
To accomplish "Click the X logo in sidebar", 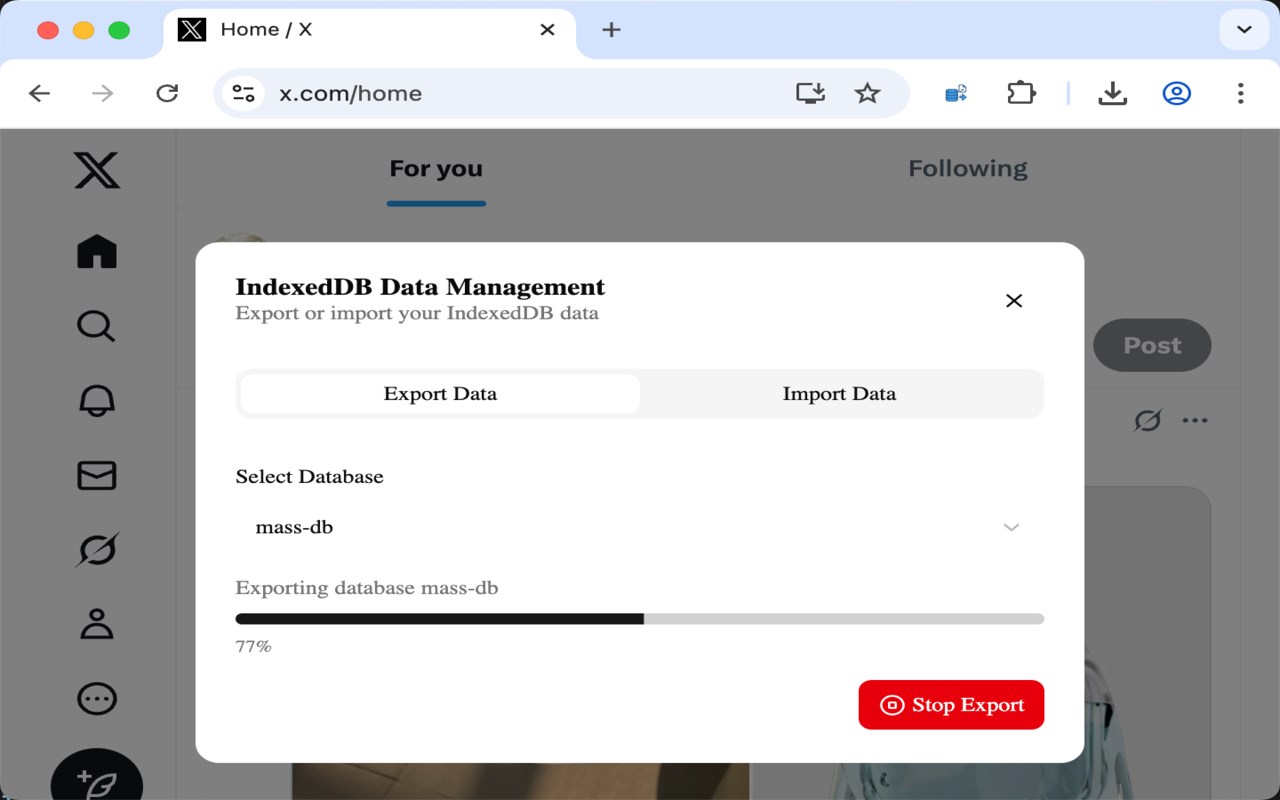I will [97, 171].
